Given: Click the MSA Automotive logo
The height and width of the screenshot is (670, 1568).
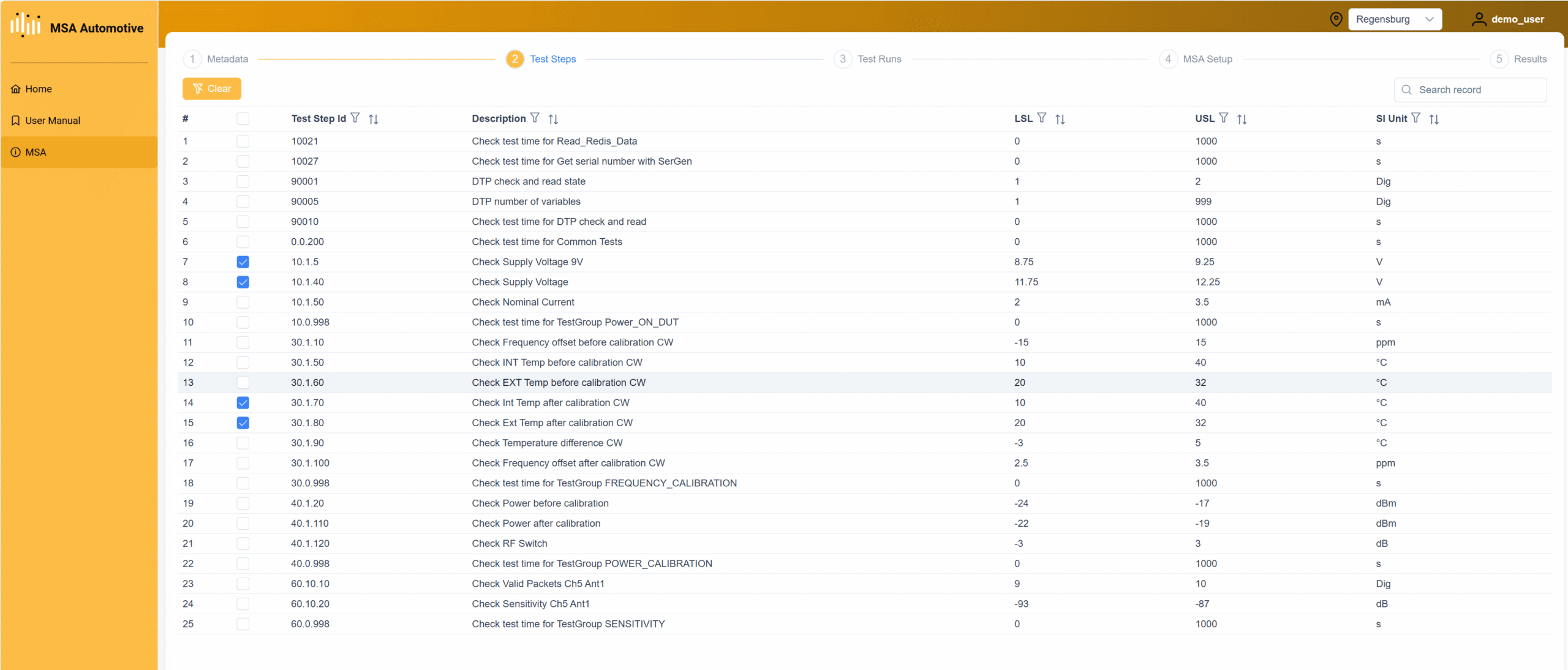Looking at the screenshot, I should [25, 24].
